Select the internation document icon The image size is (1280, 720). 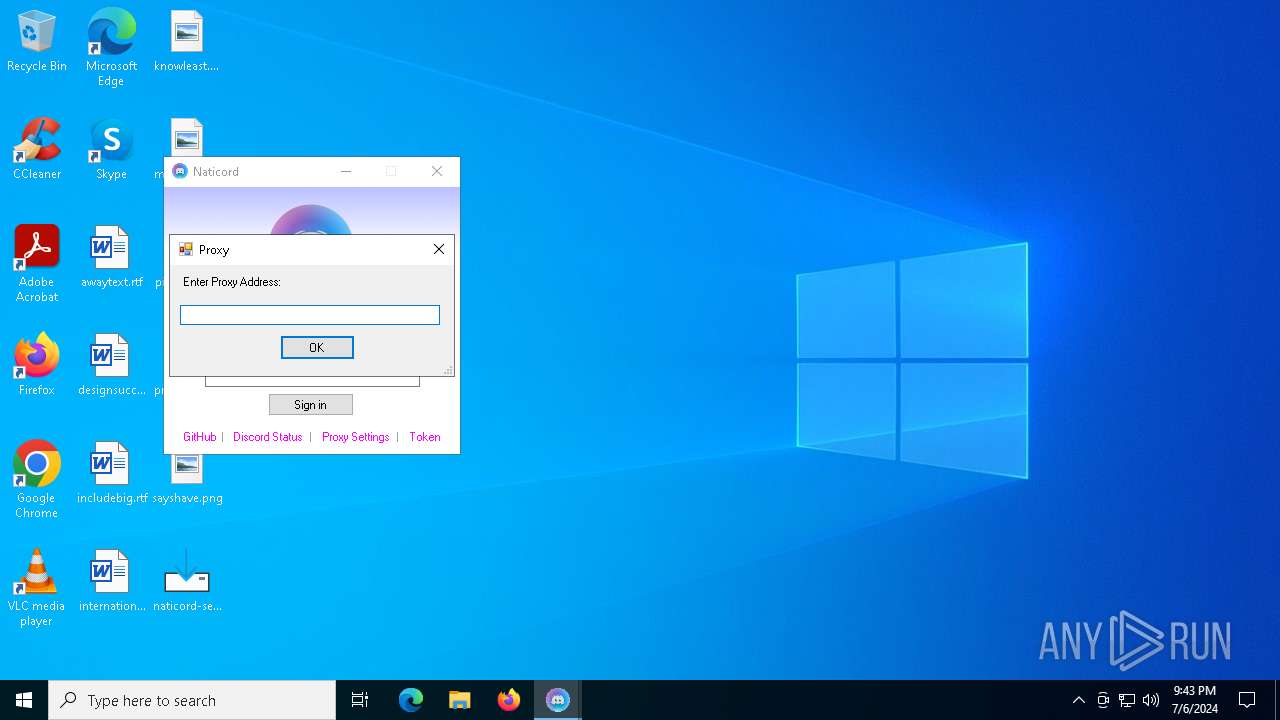tap(111, 582)
